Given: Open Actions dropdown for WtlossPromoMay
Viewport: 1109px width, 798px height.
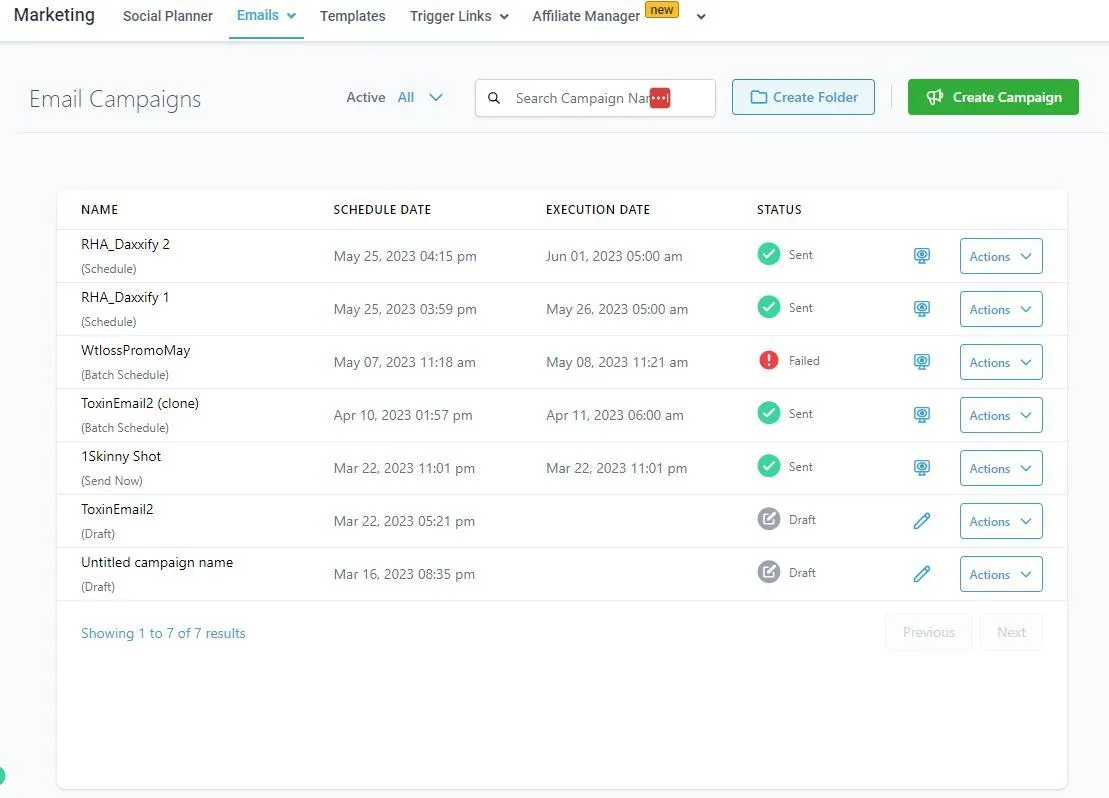Looking at the screenshot, I should click(x=1001, y=362).
